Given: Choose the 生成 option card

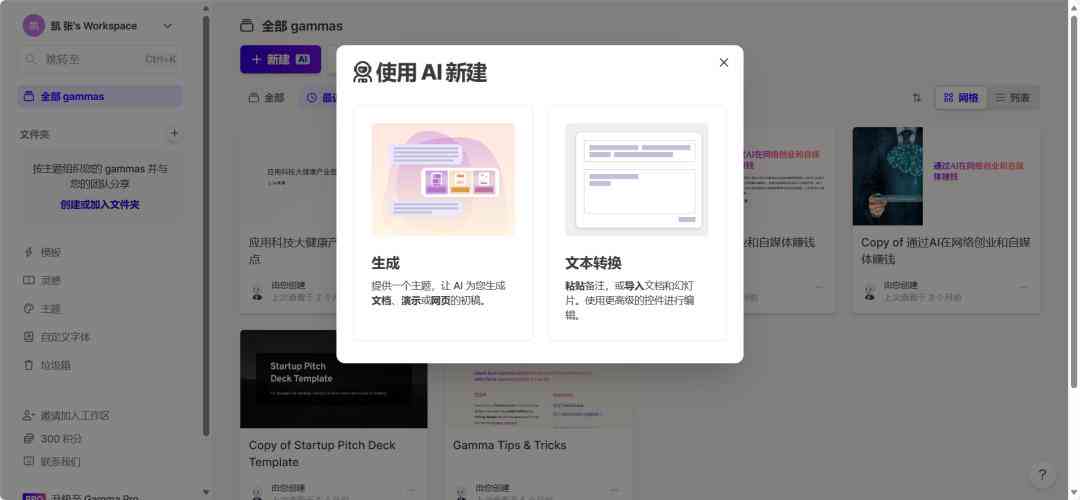Looking at the screenshot, I should pos(444,223).
